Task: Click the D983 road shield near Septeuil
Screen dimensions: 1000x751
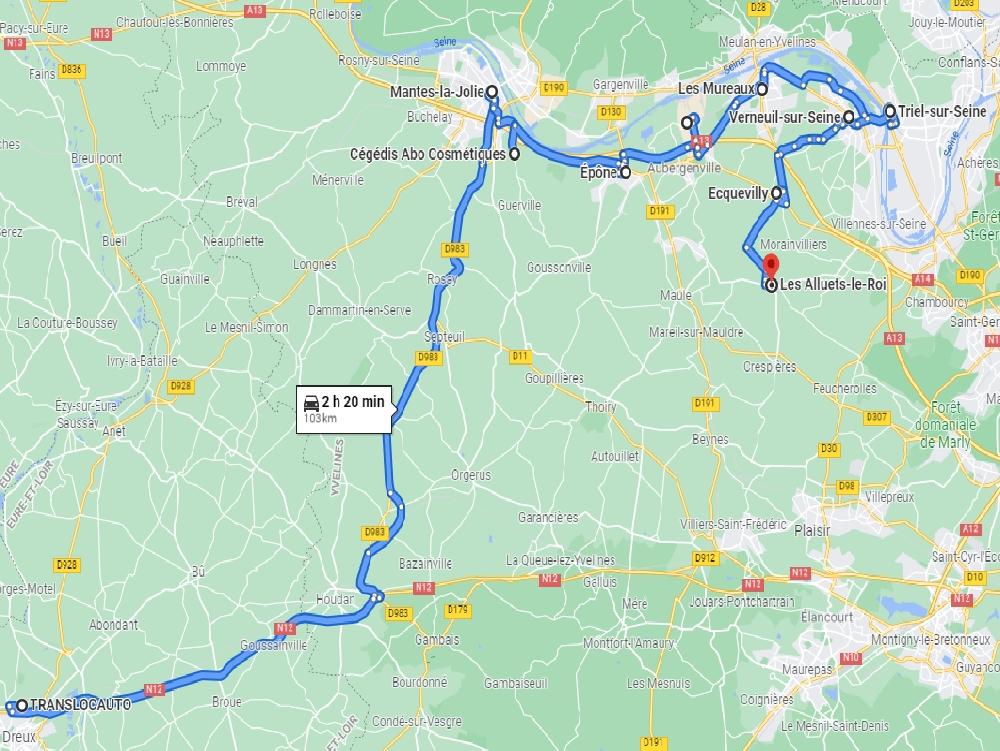Action: point(427,358)
